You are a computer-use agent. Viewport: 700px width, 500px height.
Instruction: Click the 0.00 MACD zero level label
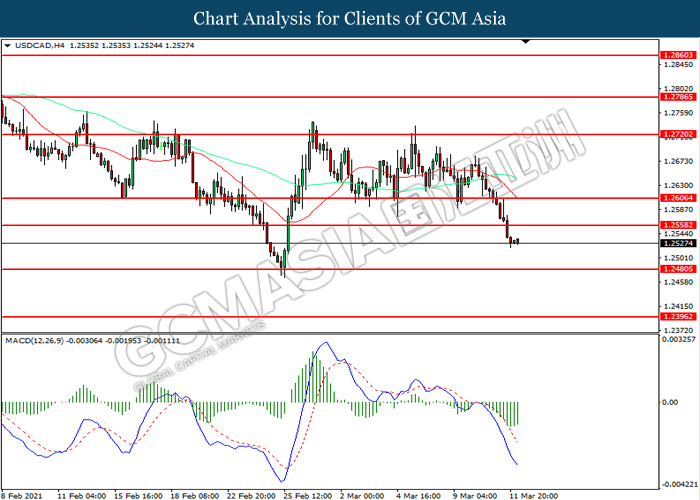click(x=670, y=402)
